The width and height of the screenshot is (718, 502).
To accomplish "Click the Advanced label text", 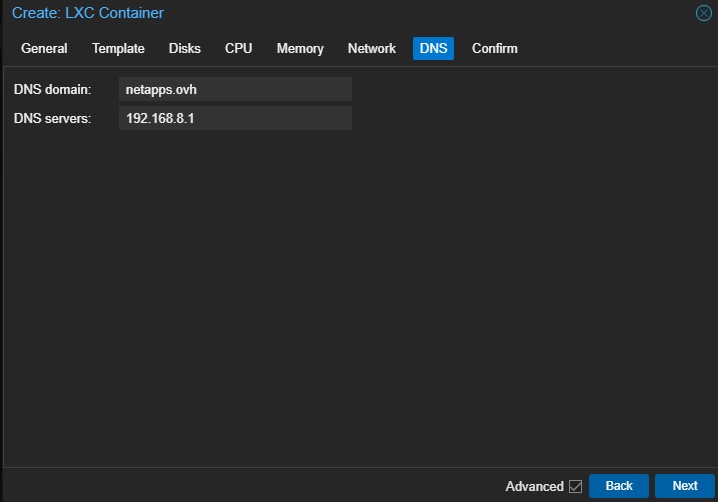I will click(534, 486).
